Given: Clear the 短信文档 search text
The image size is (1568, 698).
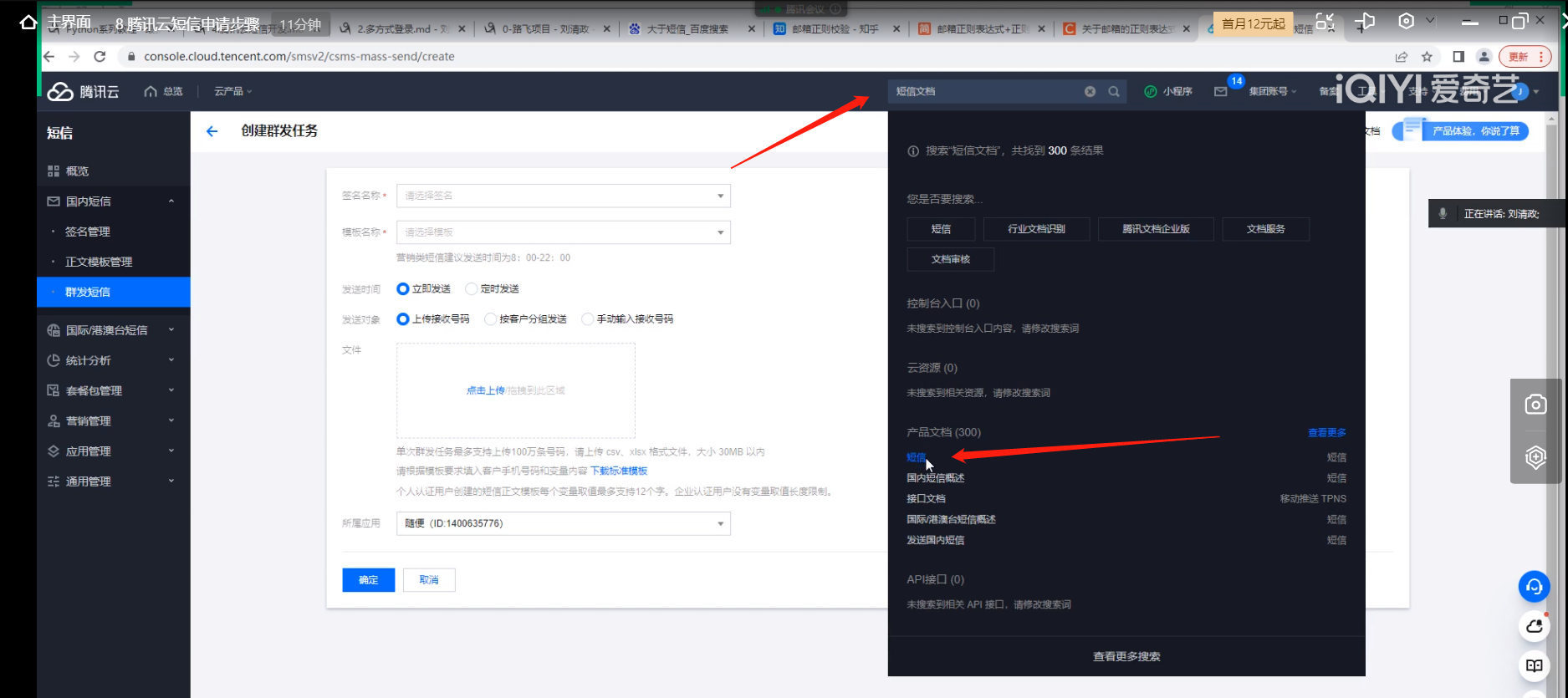Looking at the screenshot, I should tap(1090, 91).
